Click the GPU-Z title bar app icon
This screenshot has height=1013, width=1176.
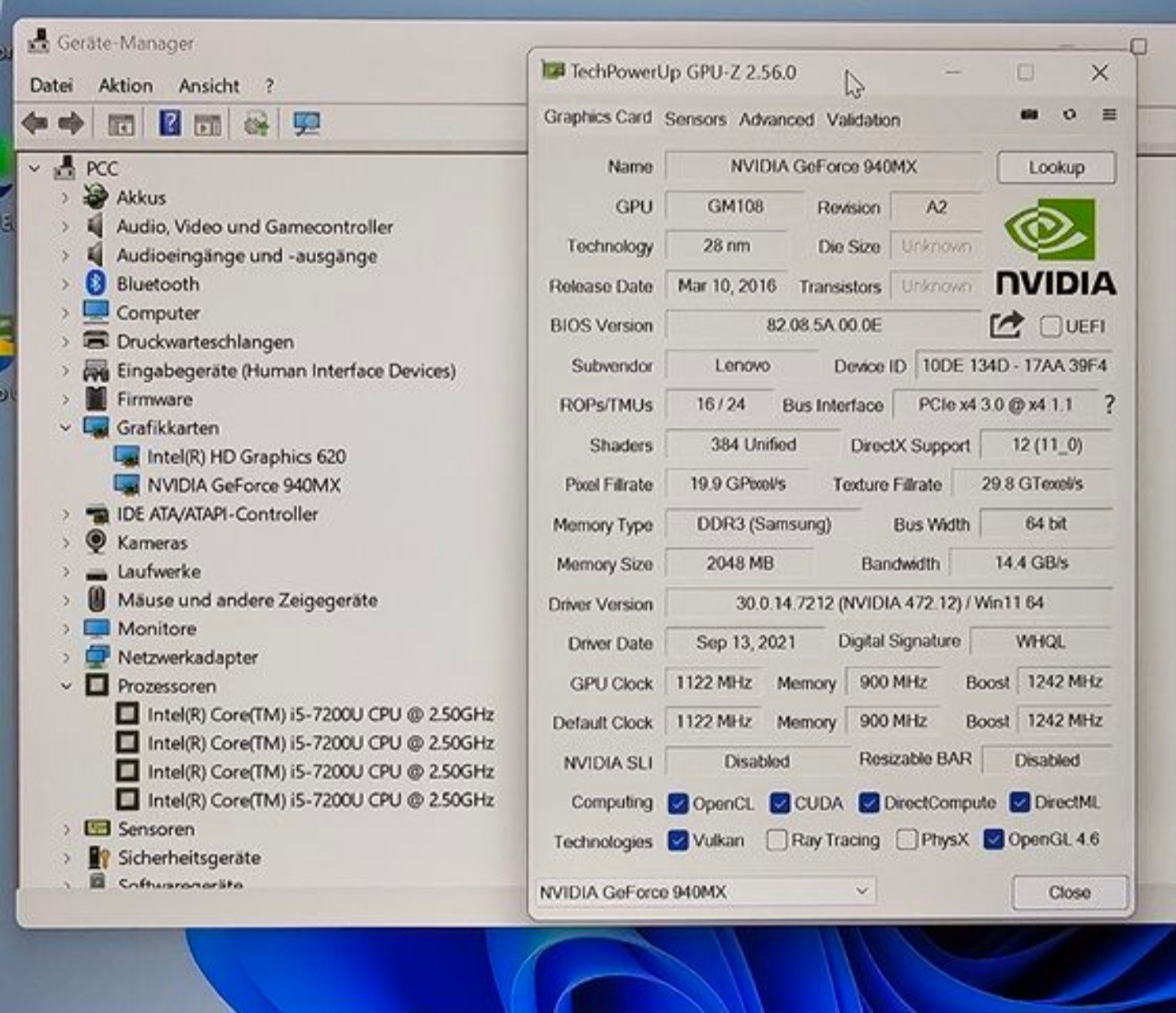coord(553,71)
